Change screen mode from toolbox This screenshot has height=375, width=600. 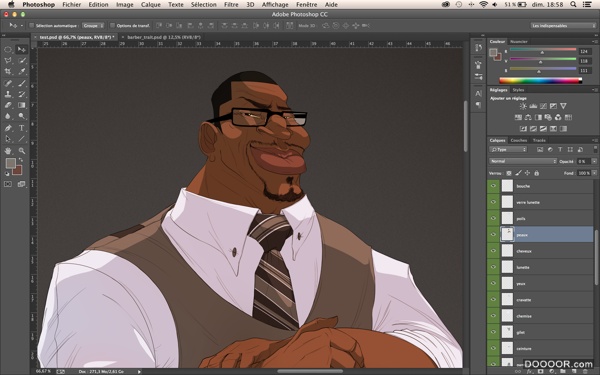point(21,184)
